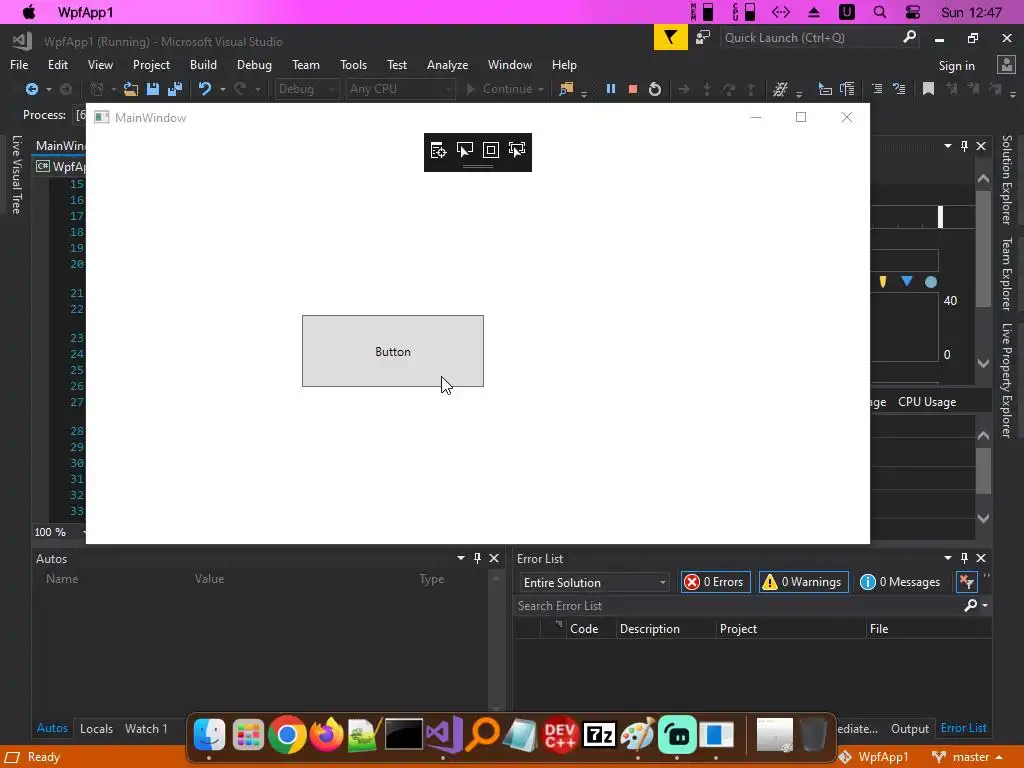Switch to the Output tab

[x=910, y=728]
